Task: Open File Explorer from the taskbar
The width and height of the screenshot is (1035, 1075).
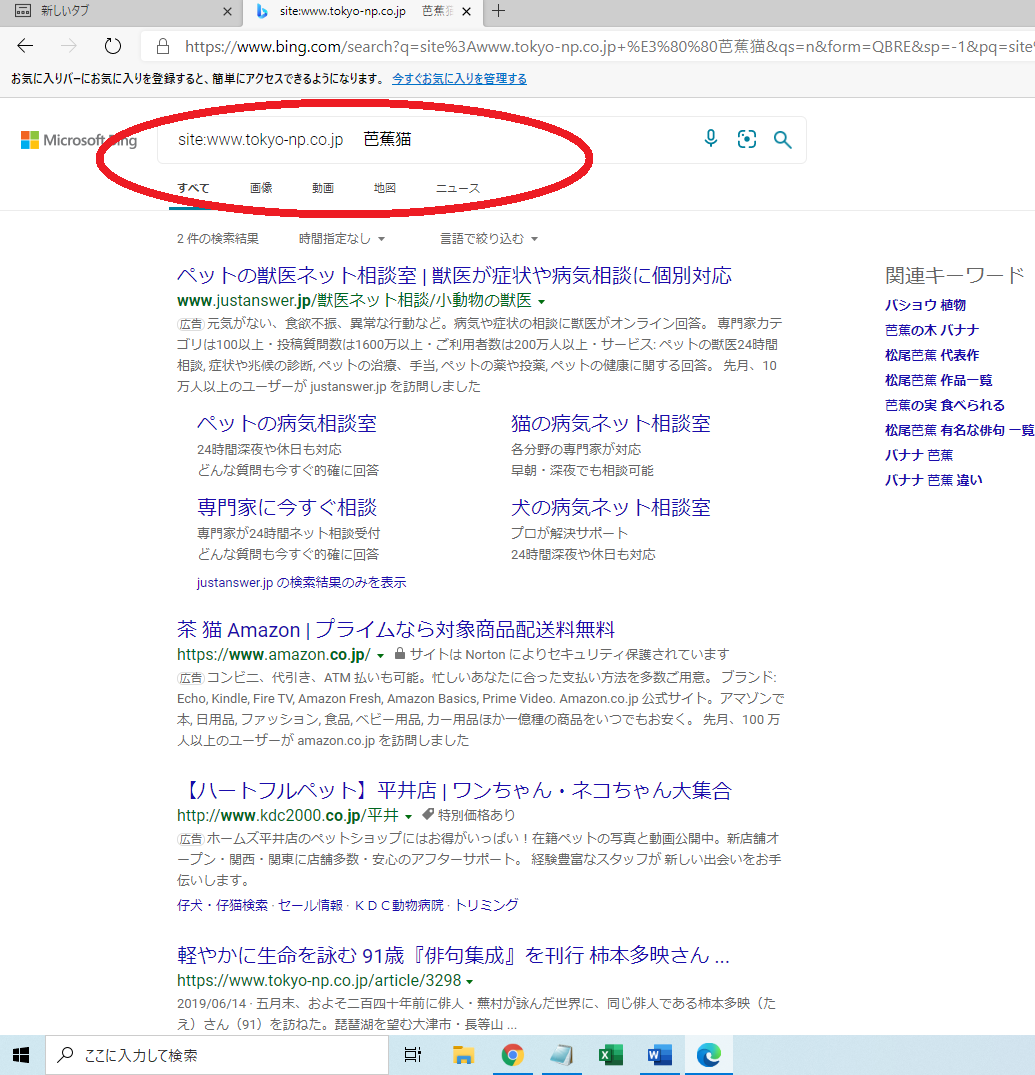Action: pos(463,1055)
